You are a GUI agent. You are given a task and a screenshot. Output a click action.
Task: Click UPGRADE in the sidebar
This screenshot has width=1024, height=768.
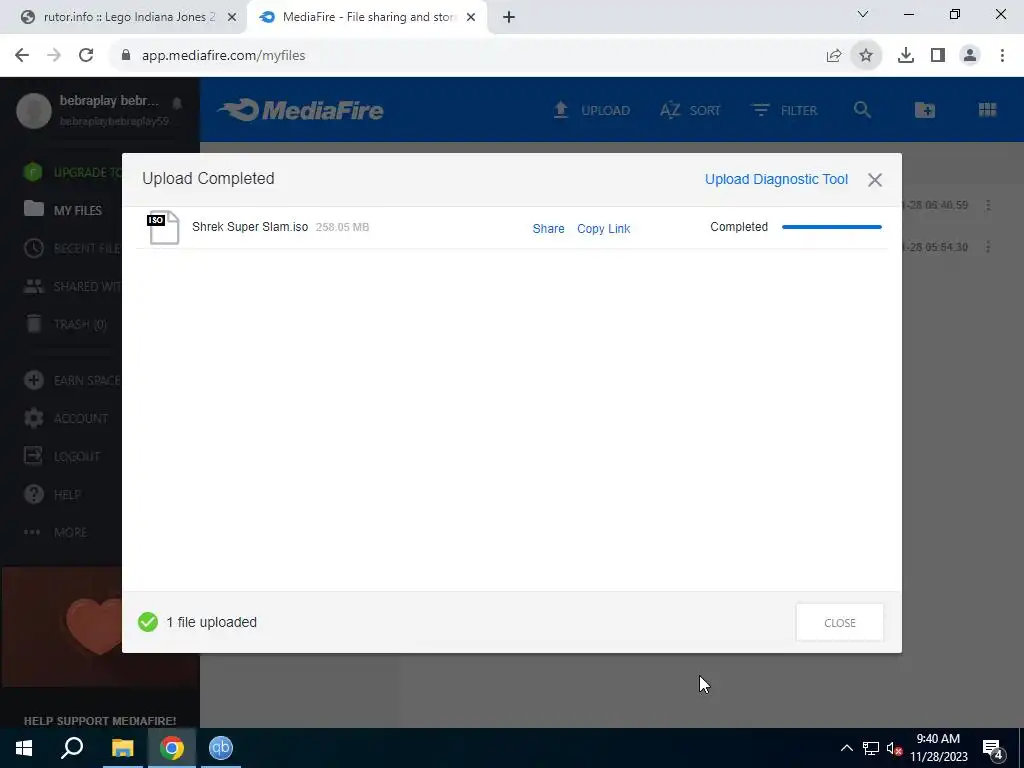click(72, 172)
